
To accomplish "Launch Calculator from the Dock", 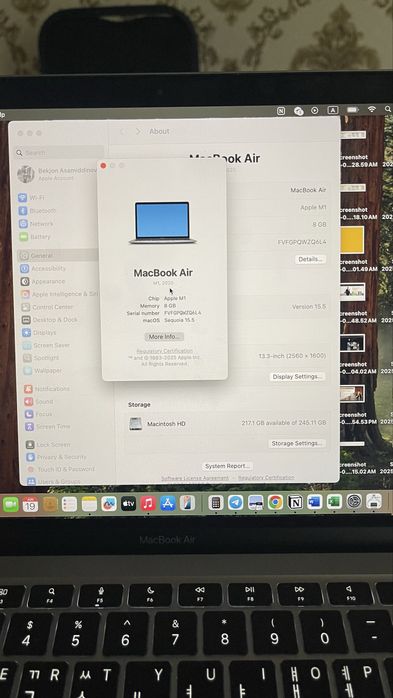I will [x=216, y=503].
